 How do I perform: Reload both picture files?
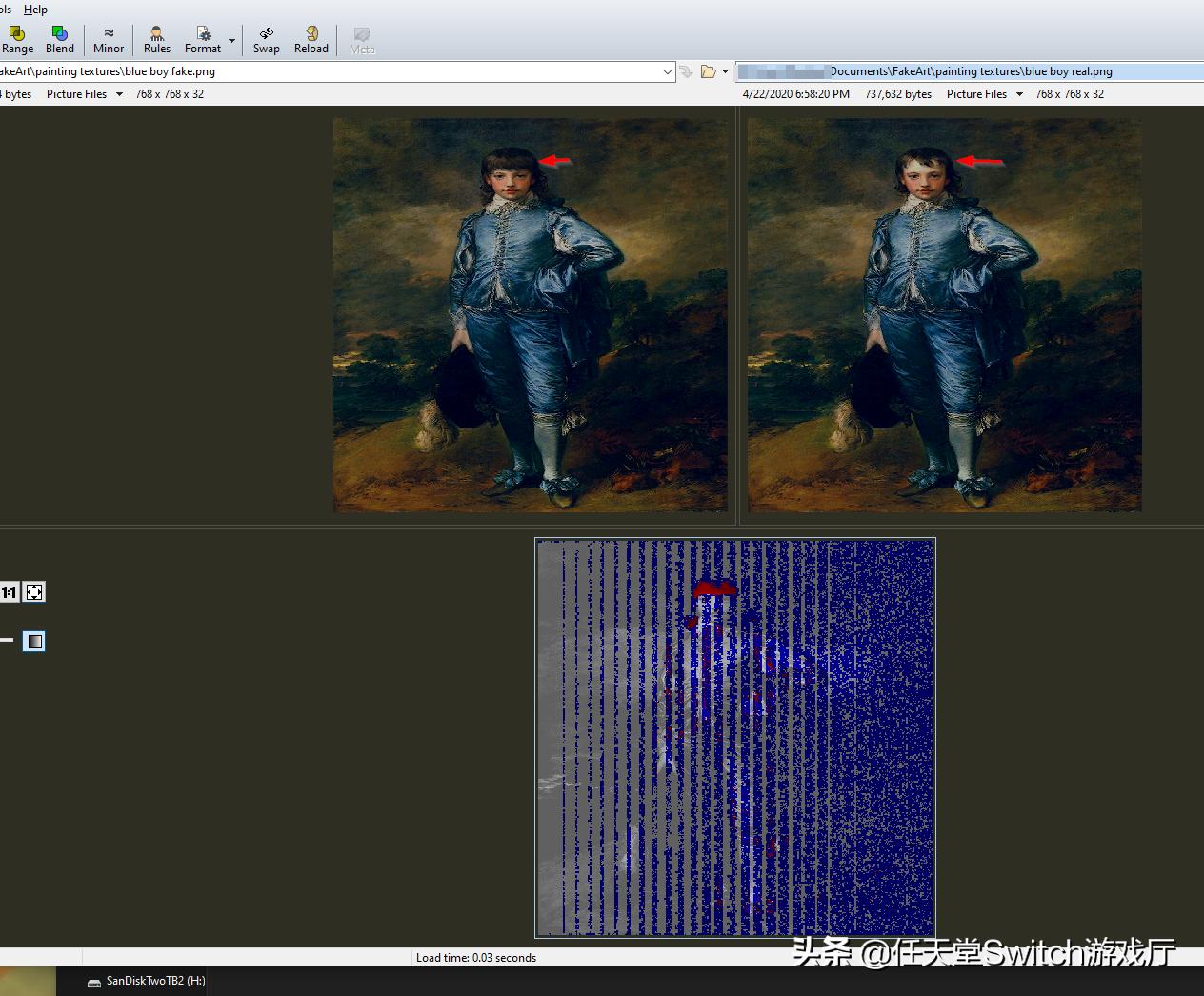(311, 40)
